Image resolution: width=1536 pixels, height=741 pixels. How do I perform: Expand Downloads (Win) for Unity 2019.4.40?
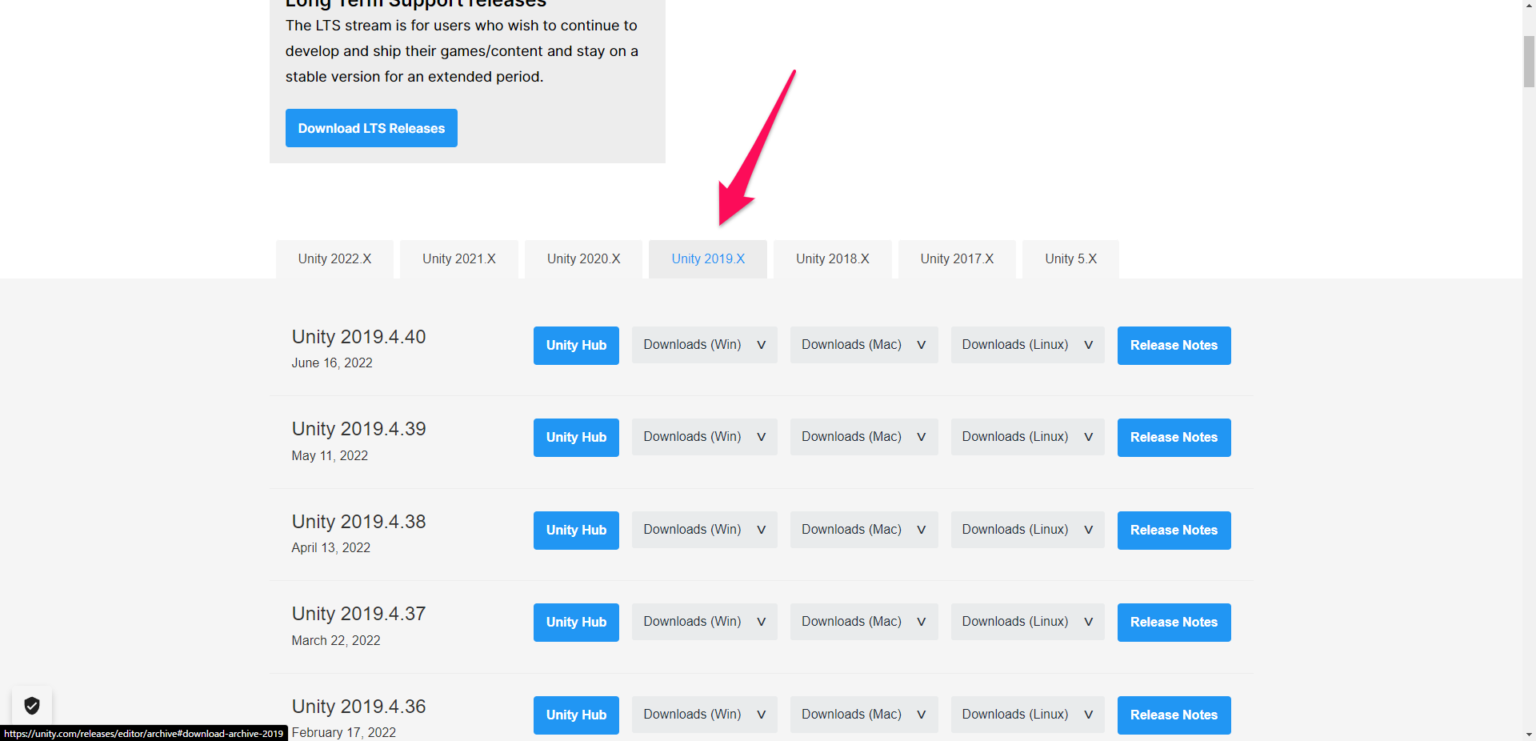click(704, 345)
